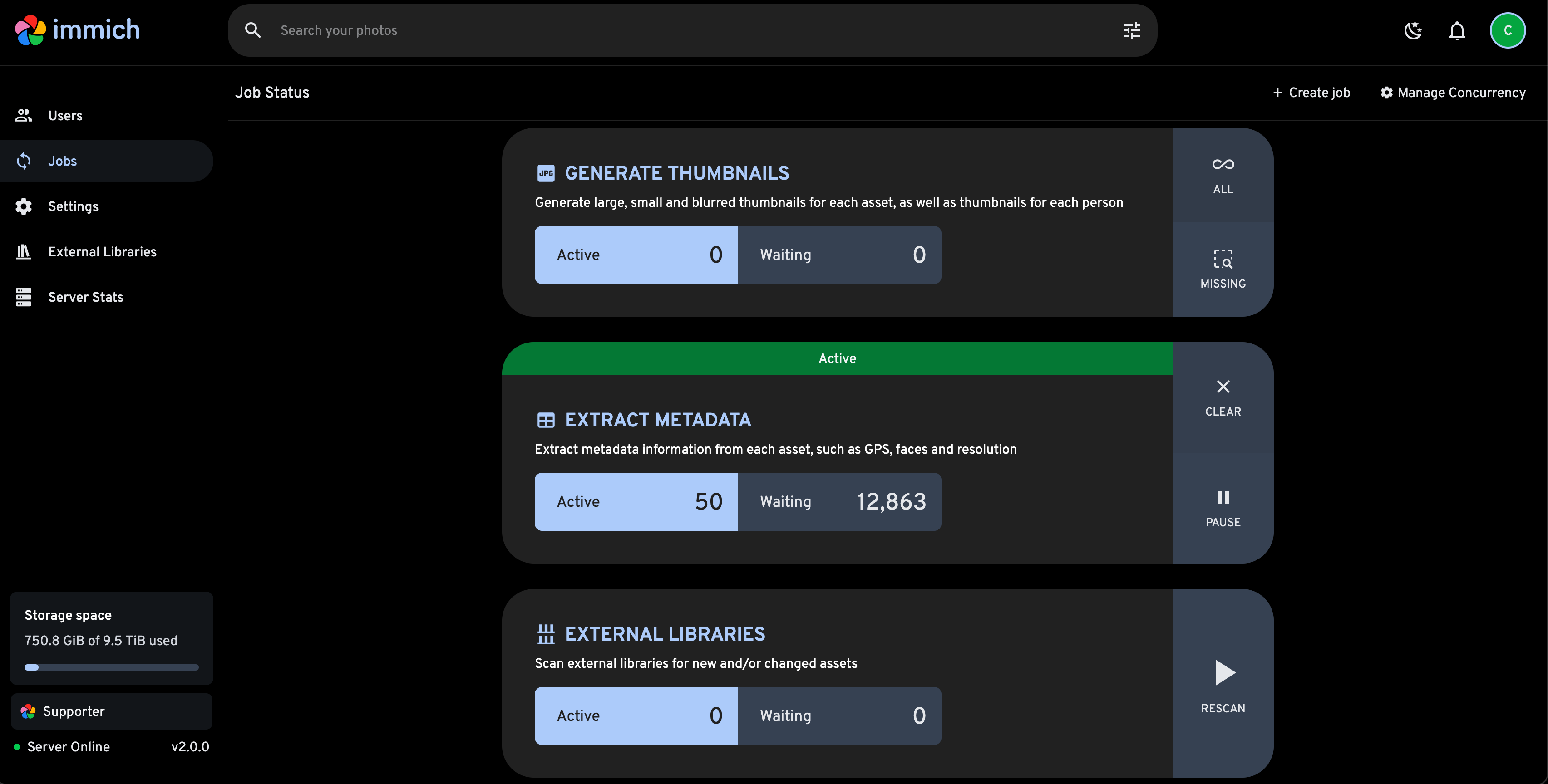This screenshot has width=1548, height=784.
Task: Go to Settings in the sidebar
Action: [x=73, y=206]
